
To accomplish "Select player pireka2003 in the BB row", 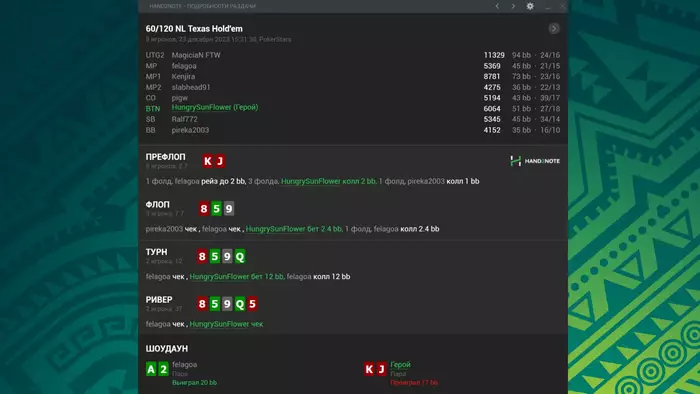I will [190, 130].
